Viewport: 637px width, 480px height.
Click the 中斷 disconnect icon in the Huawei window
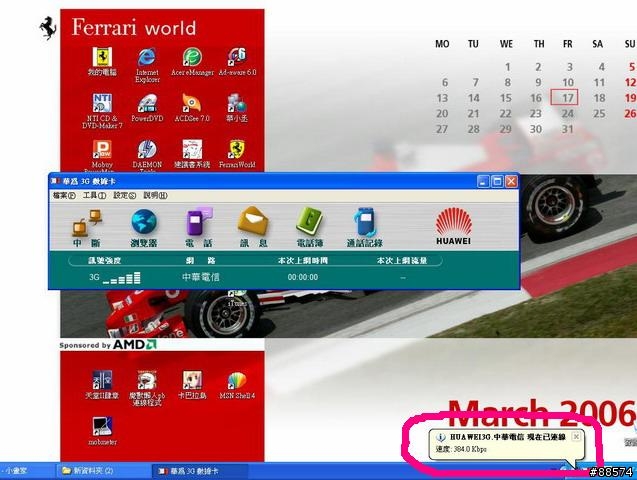coord(87,227)
